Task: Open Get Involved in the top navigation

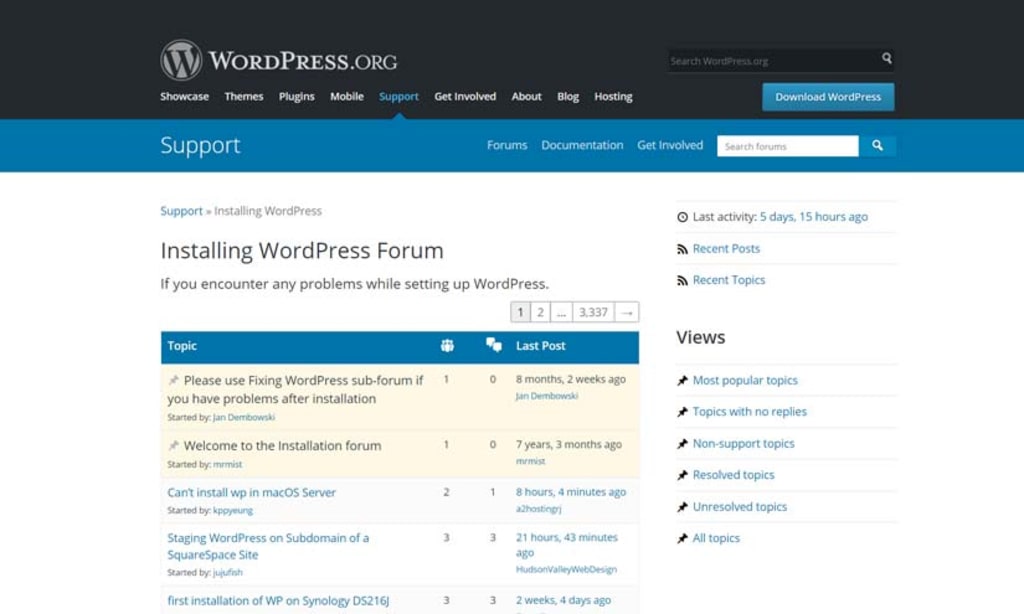Action: pos(465,96)
